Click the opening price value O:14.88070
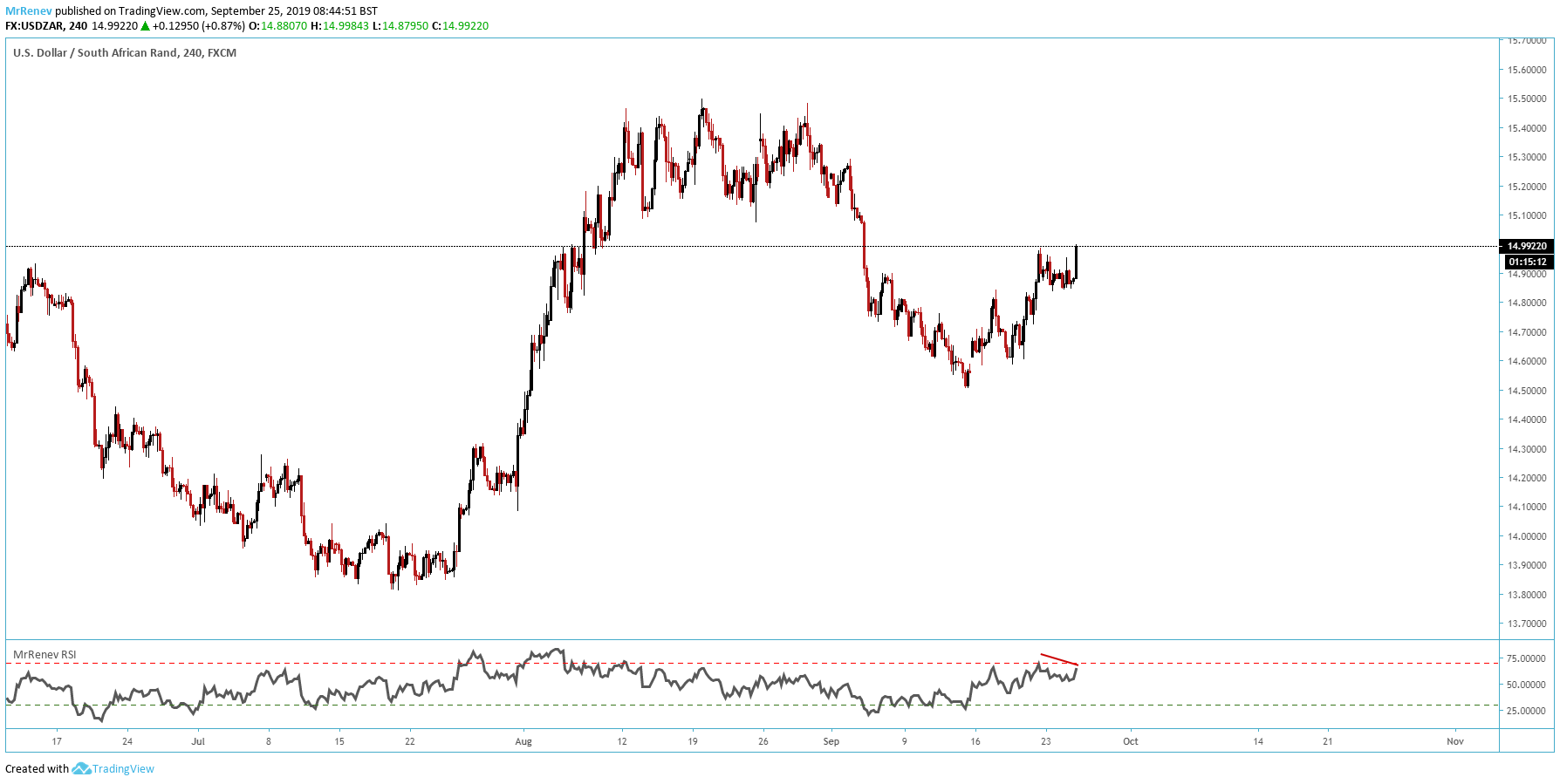1560x784 pixels. click(277, 26)
